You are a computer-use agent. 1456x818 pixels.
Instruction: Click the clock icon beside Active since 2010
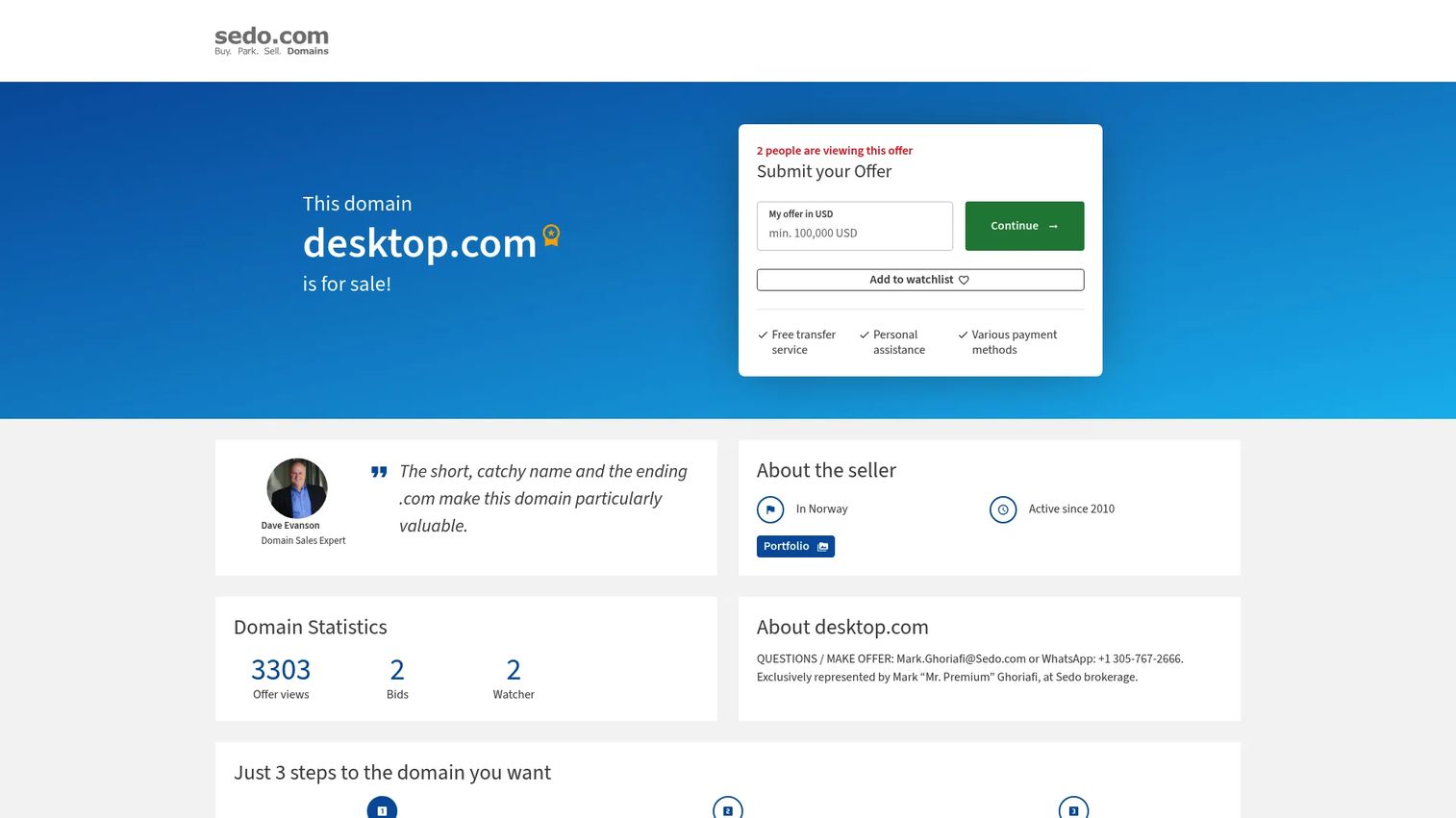(x=1003, y=509)
